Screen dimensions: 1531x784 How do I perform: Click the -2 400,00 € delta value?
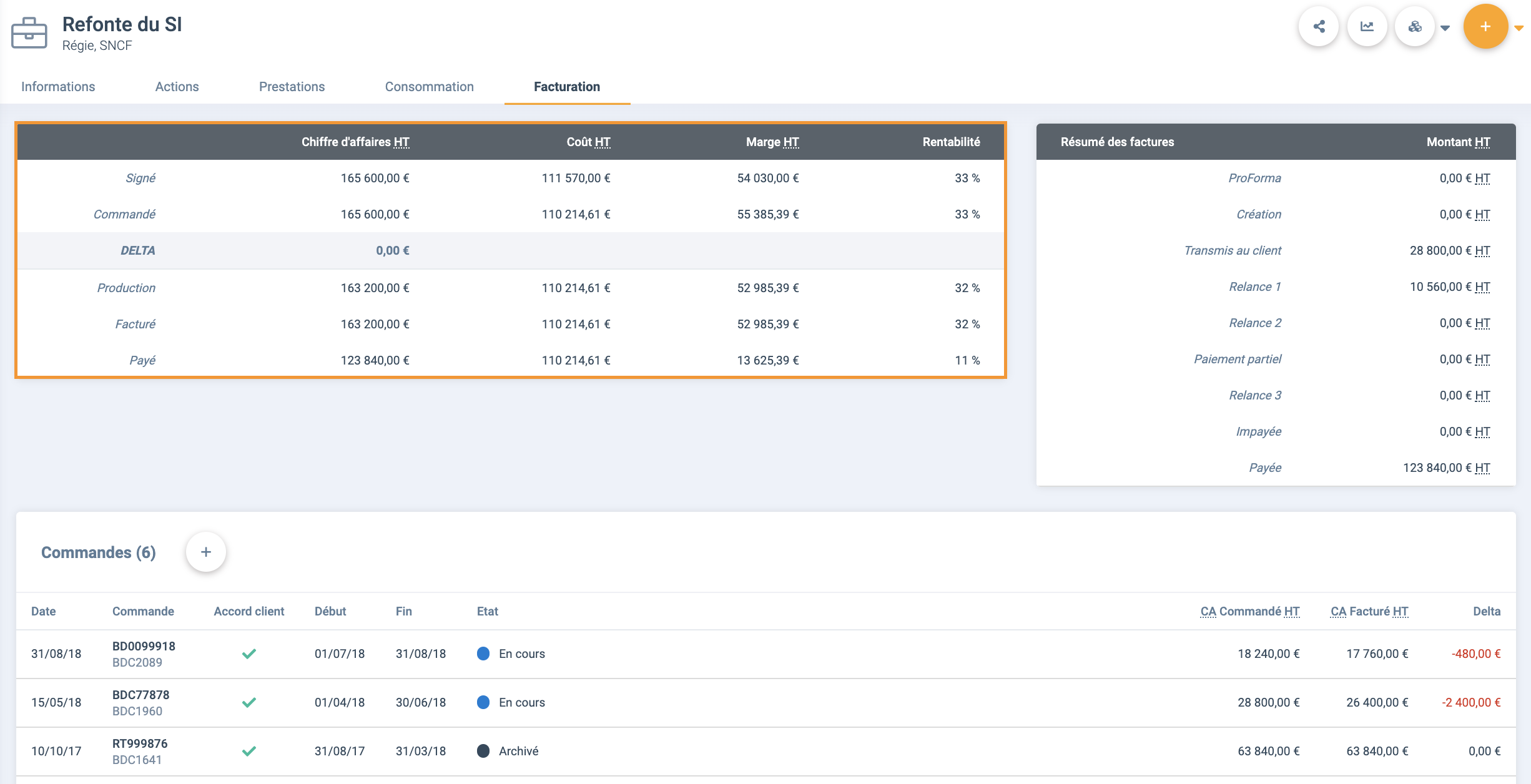[x=1471, y=702]
